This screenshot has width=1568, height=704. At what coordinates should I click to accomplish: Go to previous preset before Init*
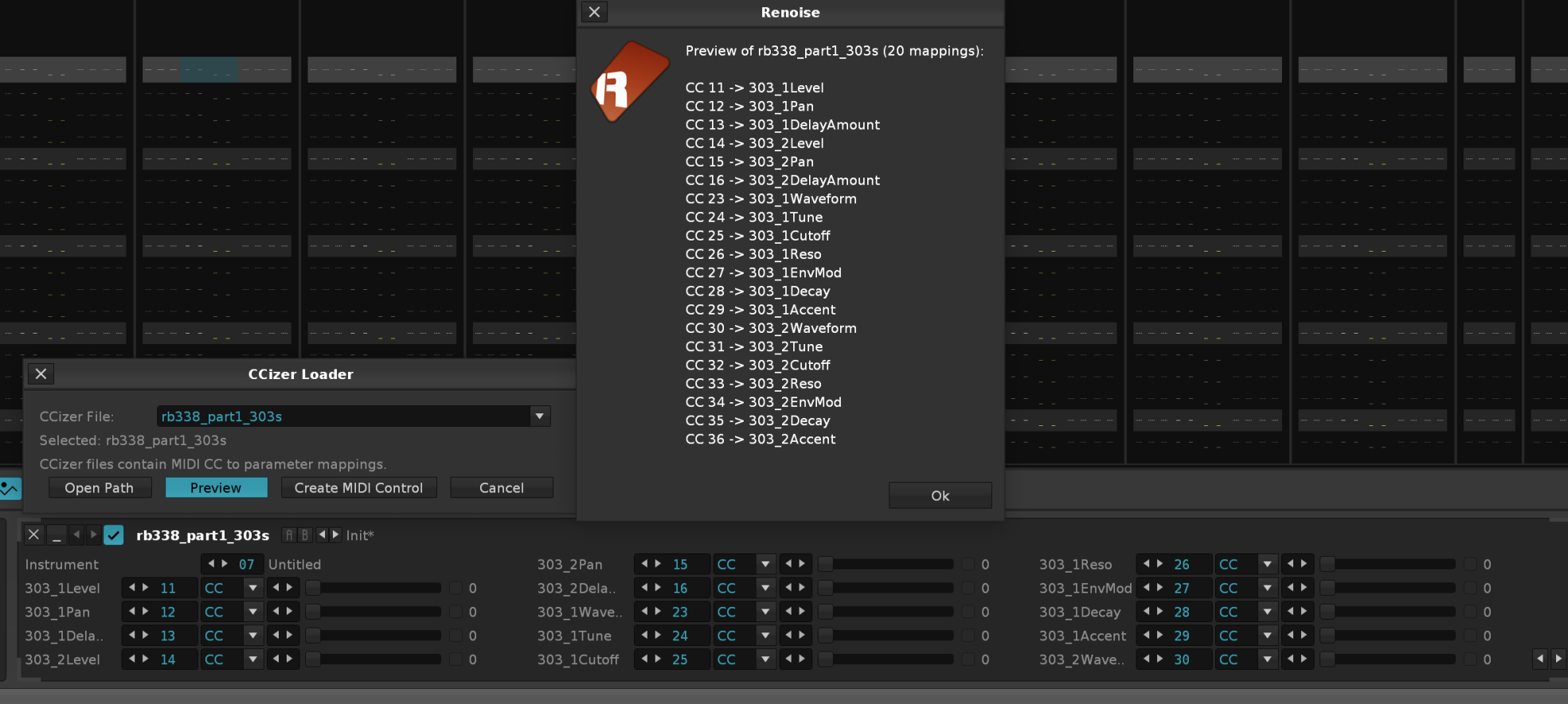[x=322, y=534]
